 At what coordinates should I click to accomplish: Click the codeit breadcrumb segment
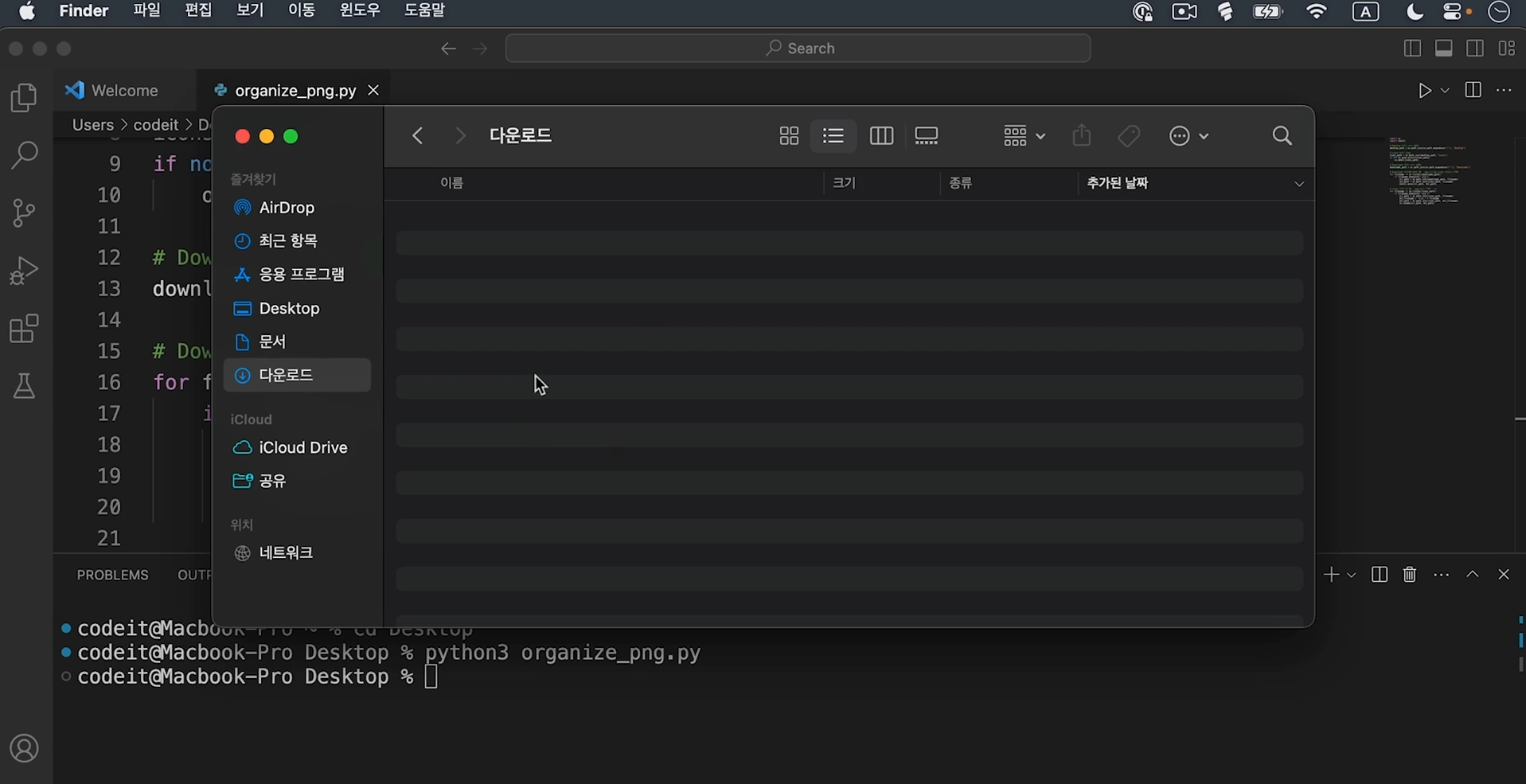click(x=156, y=125)
